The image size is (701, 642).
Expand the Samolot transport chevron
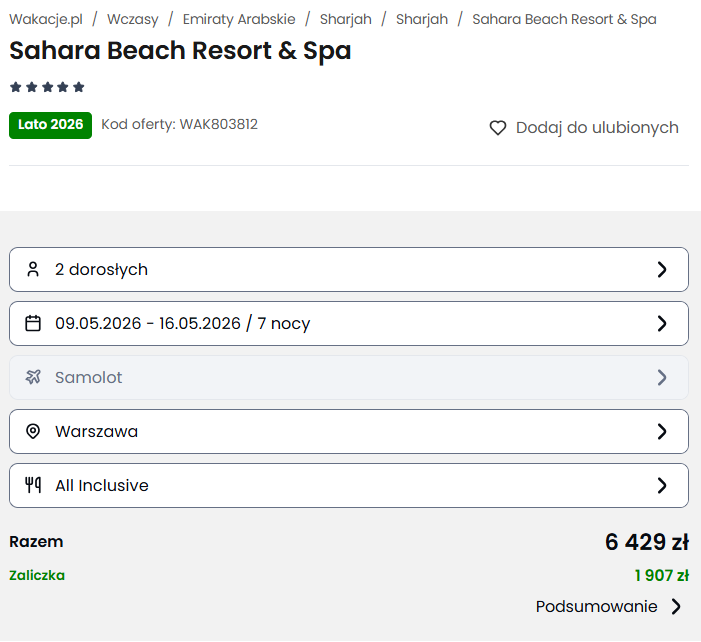pyautogui.click(x=661, y=377)
